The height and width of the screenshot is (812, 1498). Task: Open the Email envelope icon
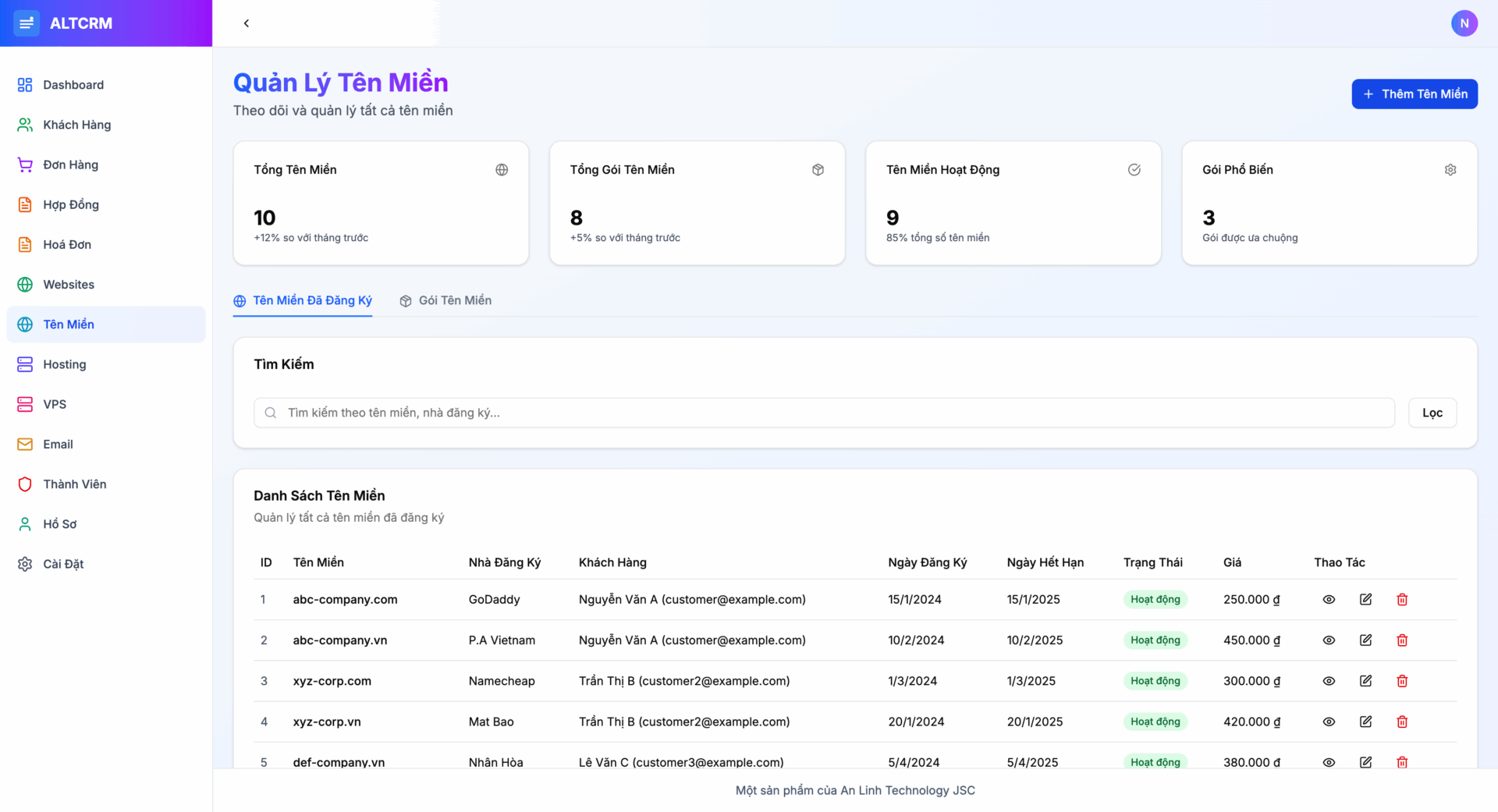coord(24,444)
